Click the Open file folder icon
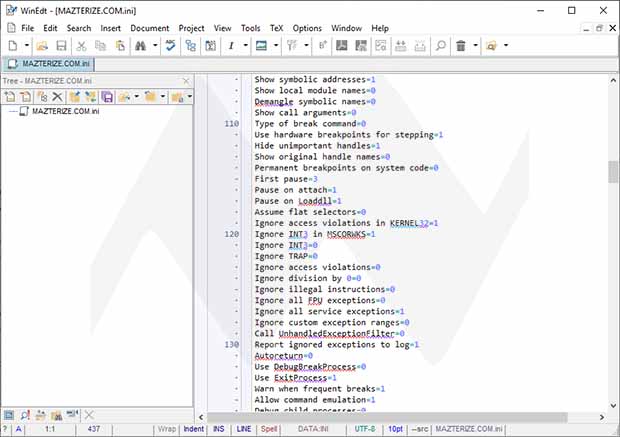This screenshot has width=620, height=437. [42, 45]
